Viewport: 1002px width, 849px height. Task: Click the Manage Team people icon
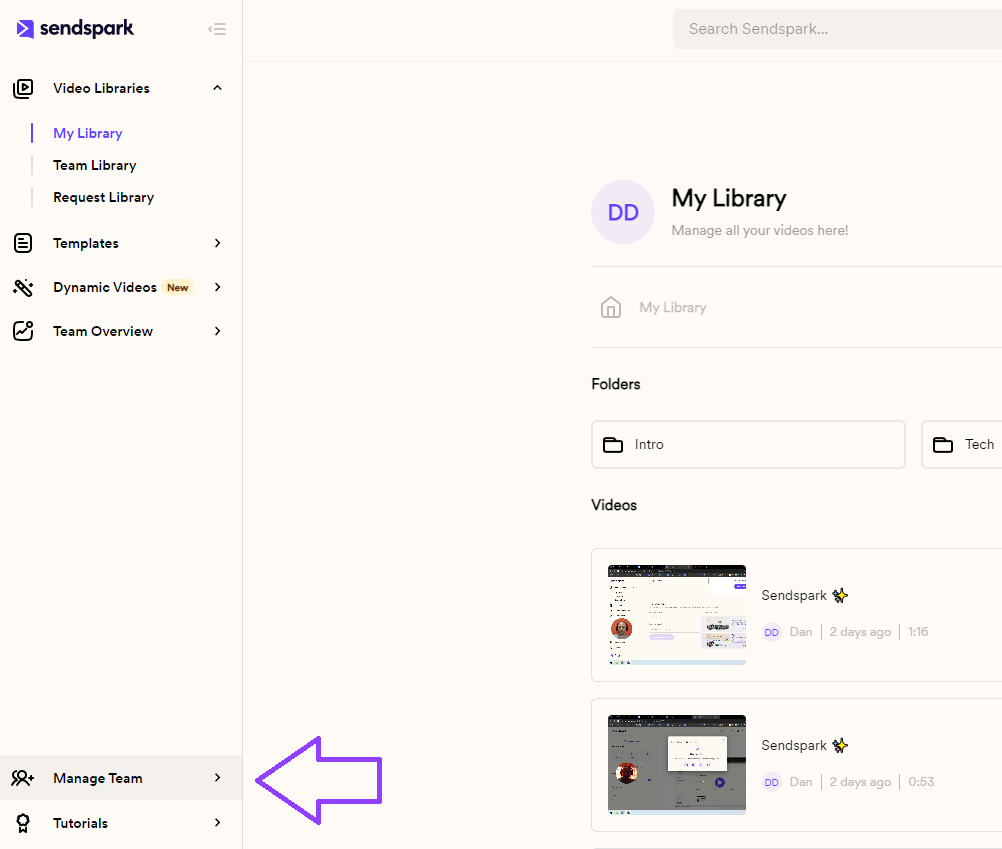tap(22, 778)
